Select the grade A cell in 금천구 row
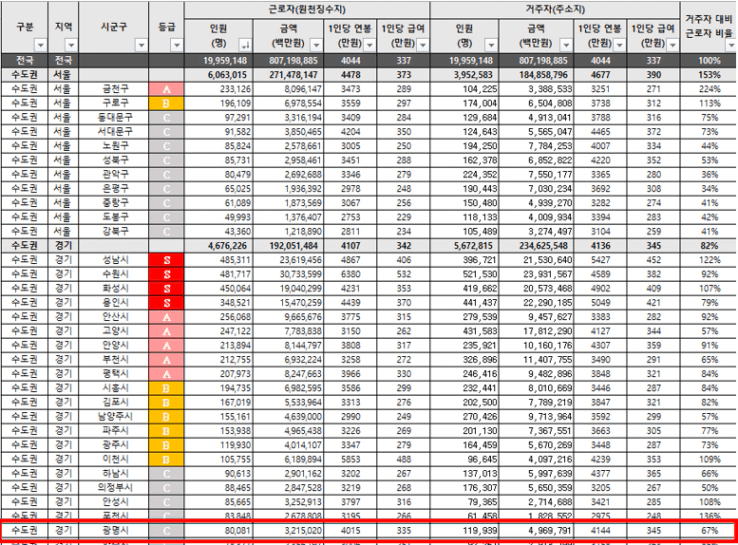This screenshot has height=545, width=738. 166,89
